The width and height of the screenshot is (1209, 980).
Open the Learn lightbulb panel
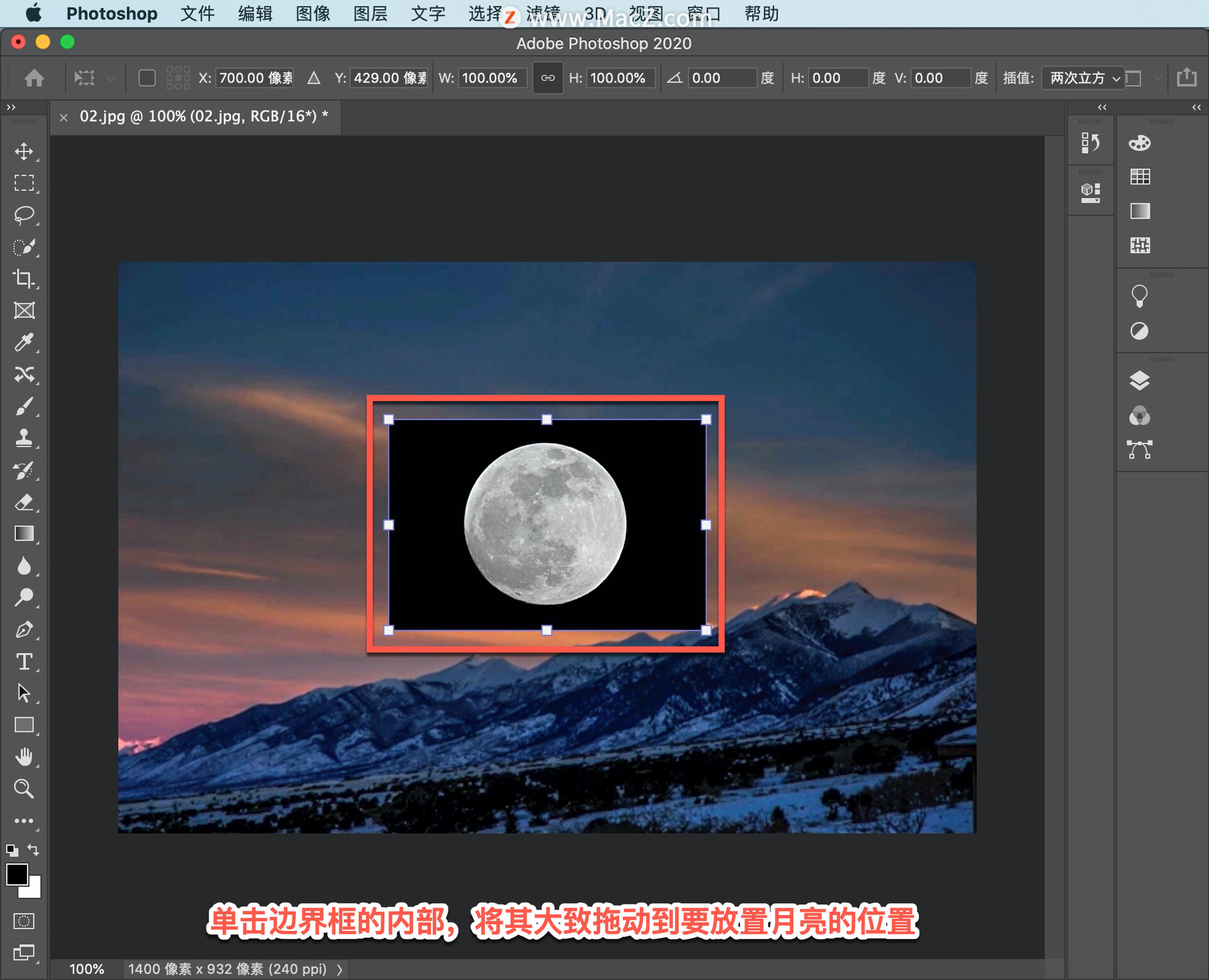(1140, 296)
